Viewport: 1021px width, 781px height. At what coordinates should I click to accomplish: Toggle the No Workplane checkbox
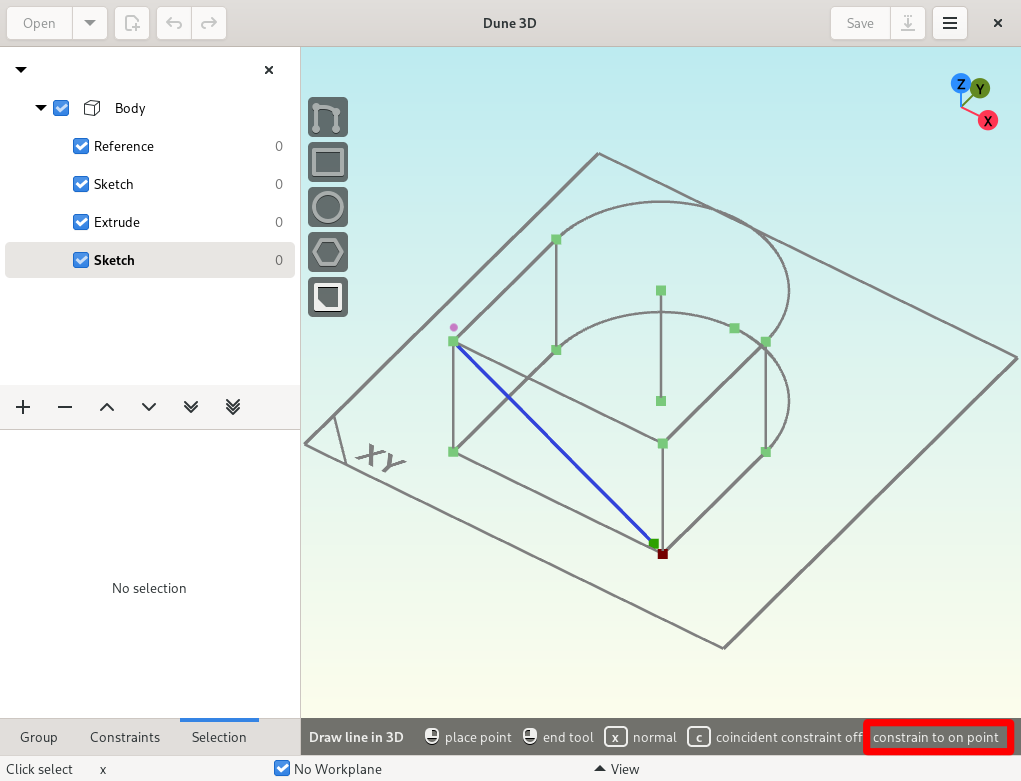click(282, 769)
